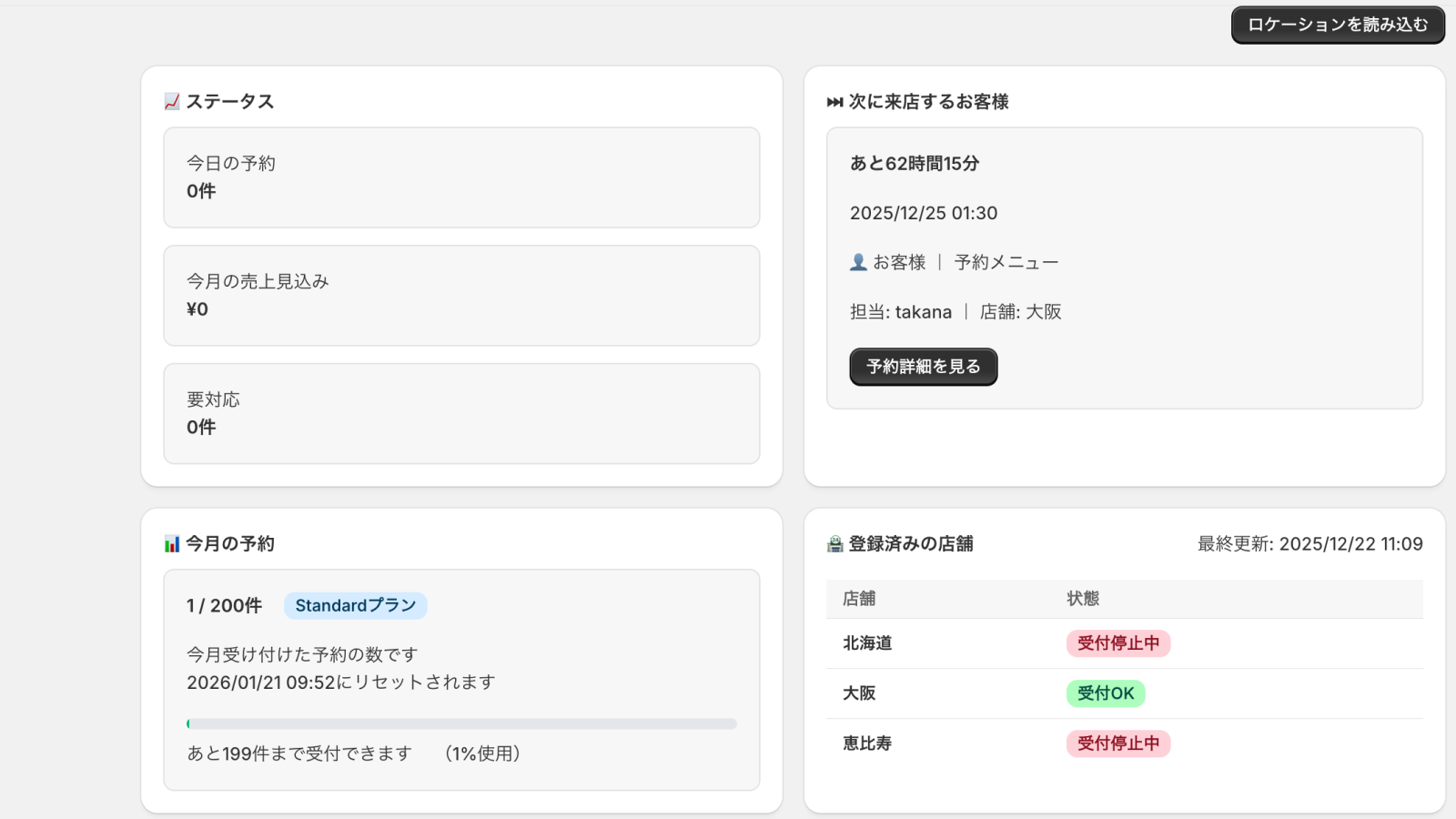Screen dimensions: 1456x819
Task: Expand the 要対応 status card
Action: pyautogui.click(x=460, y=413)
